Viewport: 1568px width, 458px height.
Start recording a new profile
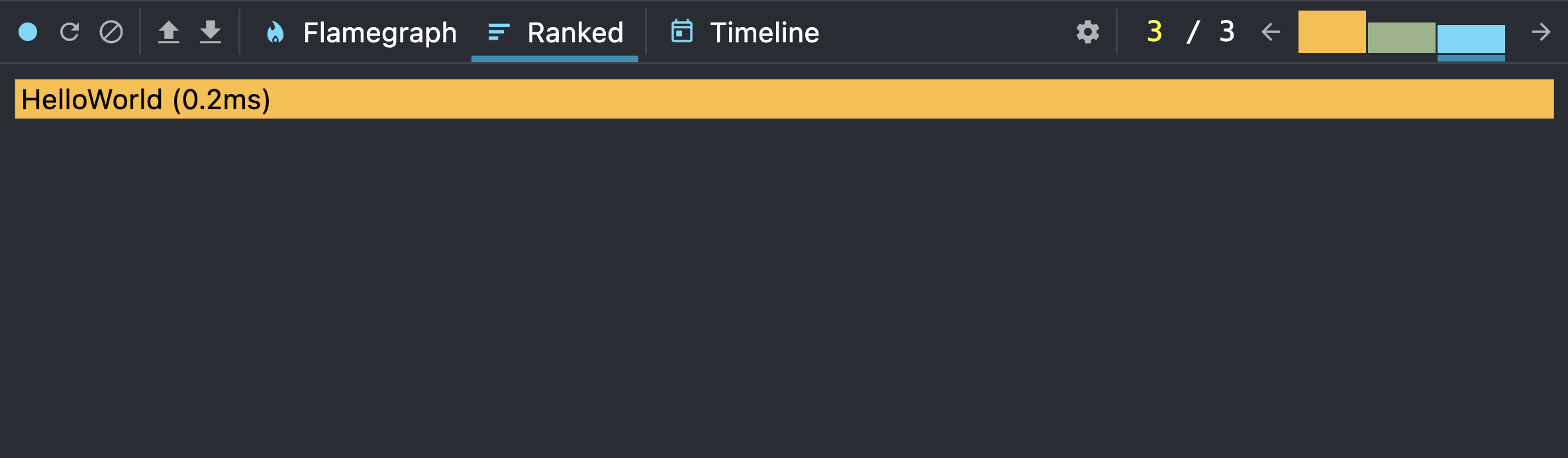pyautogui.click(x=28, y=31)
